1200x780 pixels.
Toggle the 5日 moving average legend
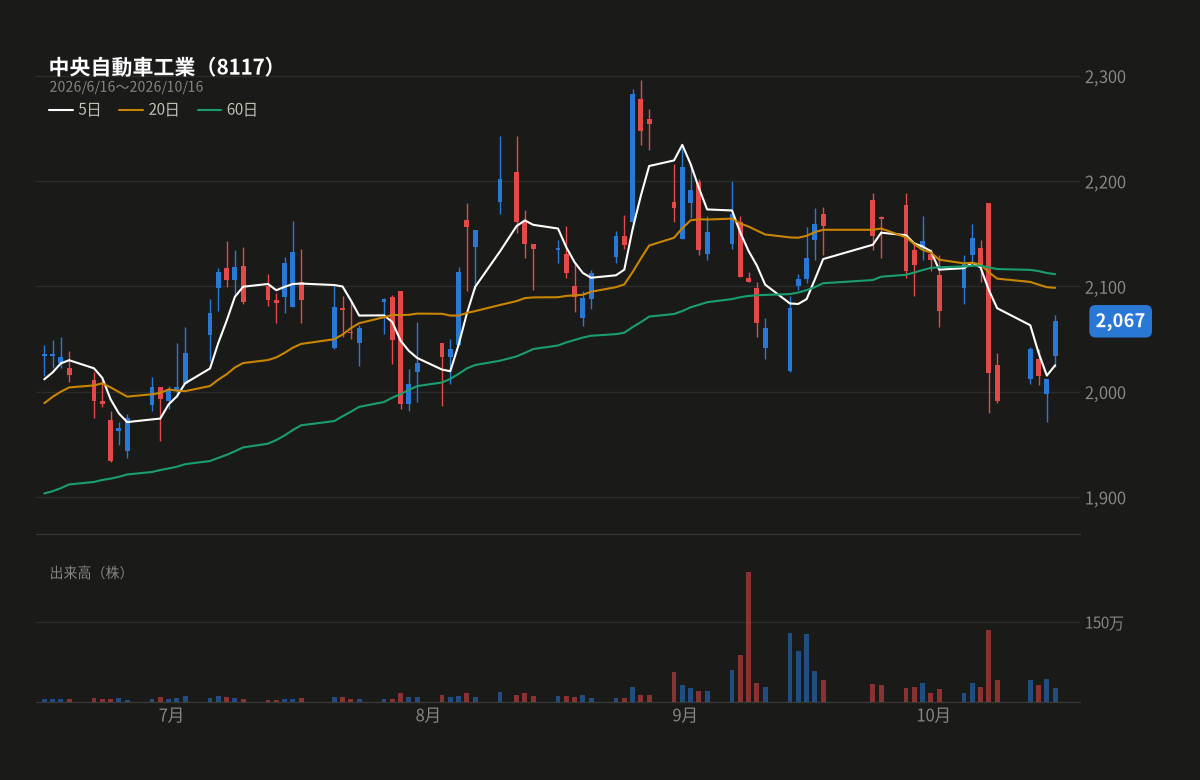(75, 110)
